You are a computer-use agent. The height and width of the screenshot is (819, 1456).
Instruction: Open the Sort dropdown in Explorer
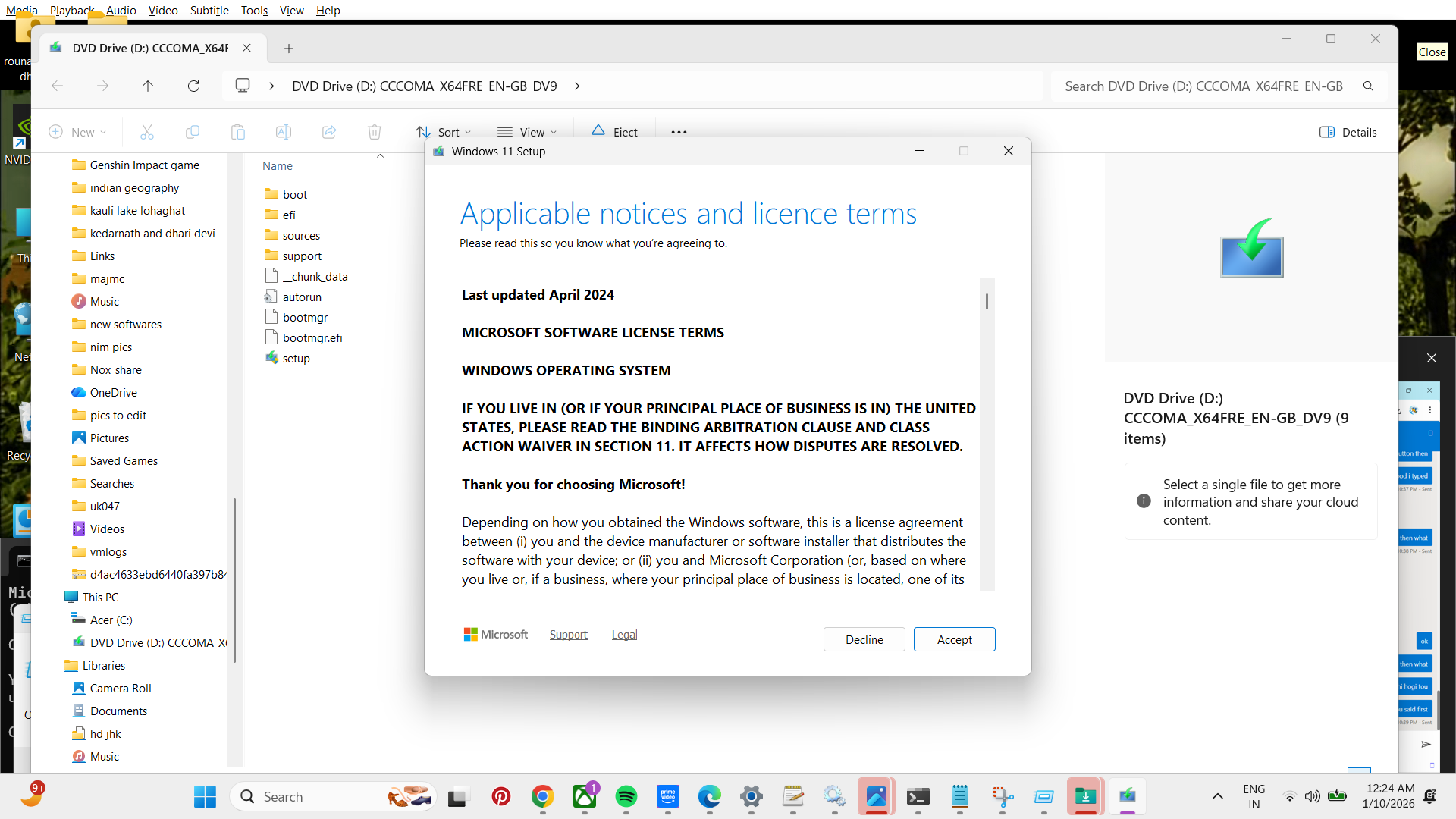pos(444,132)
